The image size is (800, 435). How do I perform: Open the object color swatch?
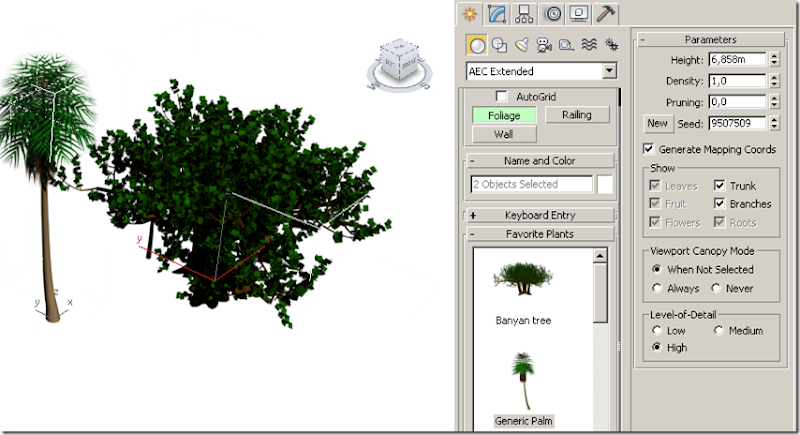click(x=605, y=184)
